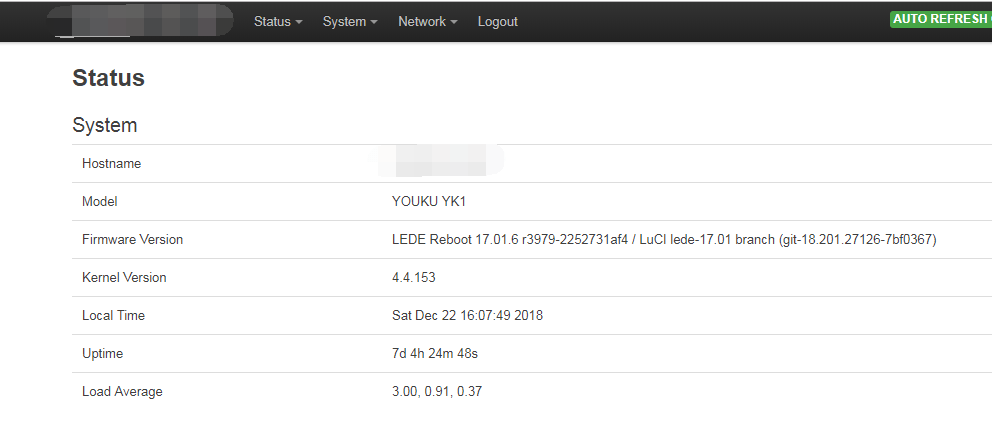Click the System section heading
Screen dimensions: 992x435
(x=105, y=126)
